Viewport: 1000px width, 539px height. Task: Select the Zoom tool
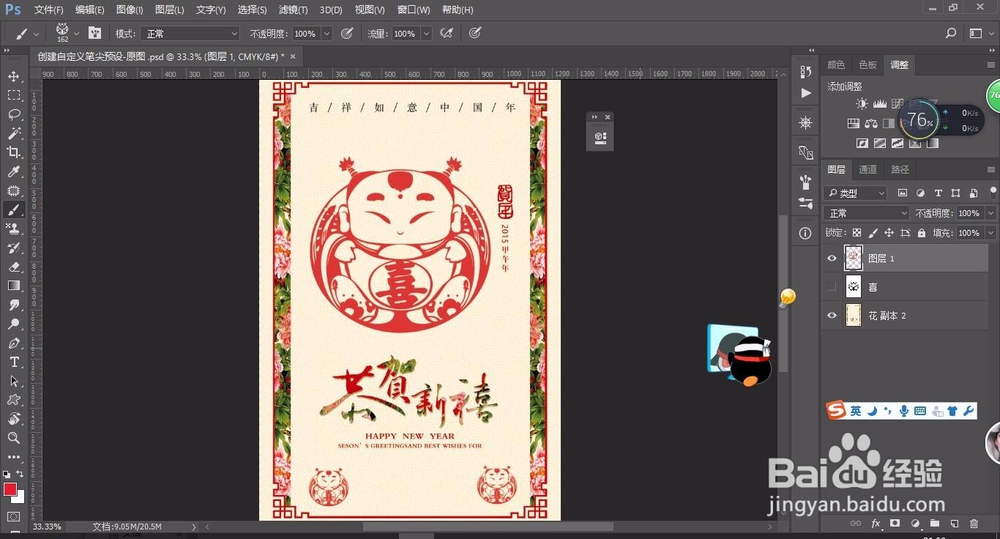point(13,438)
